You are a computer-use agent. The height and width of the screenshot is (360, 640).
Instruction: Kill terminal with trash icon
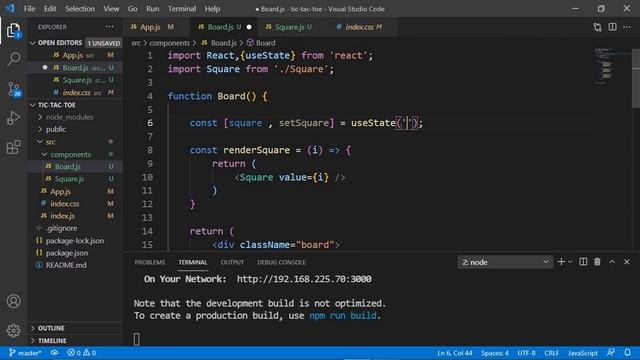point(597,262)
